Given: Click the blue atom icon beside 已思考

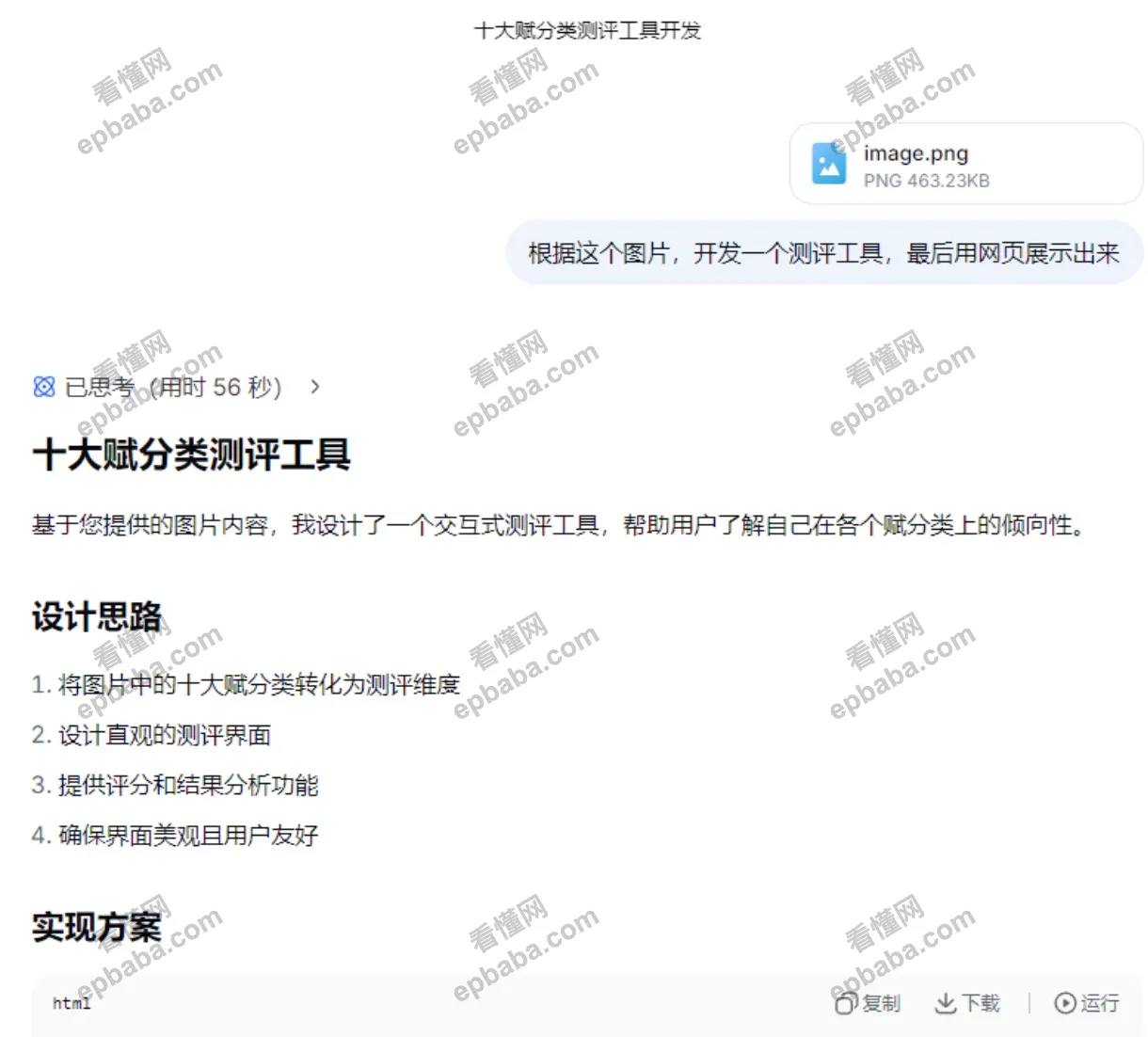Looking at the screenshot, I should [43, 387].
